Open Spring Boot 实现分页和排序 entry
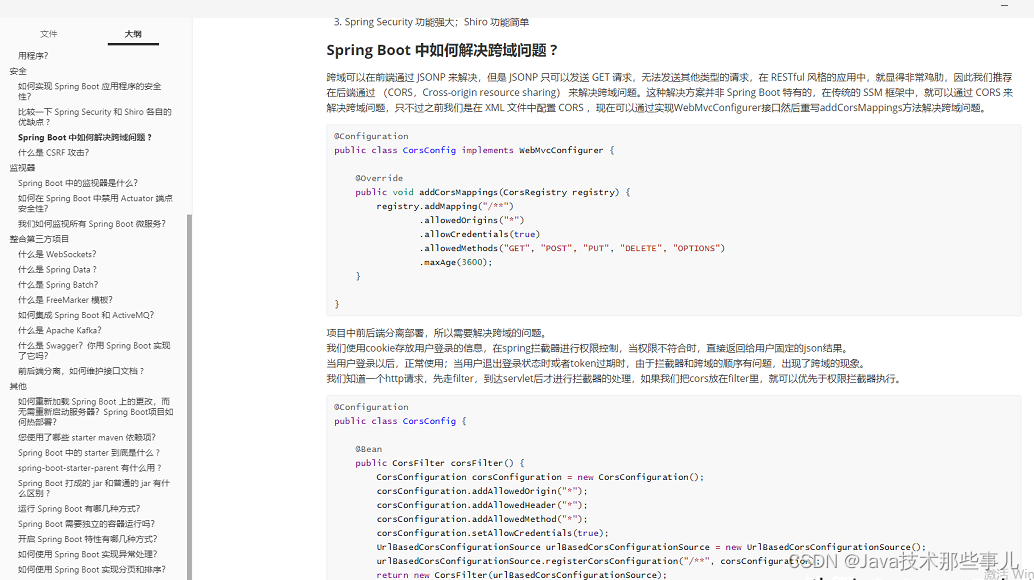 click(92, 569)
